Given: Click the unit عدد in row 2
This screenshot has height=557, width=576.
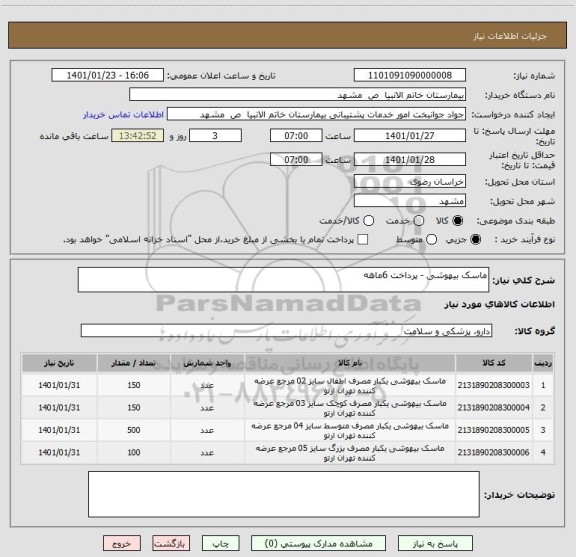Looking at the screenshot, I should click(207, 408).
